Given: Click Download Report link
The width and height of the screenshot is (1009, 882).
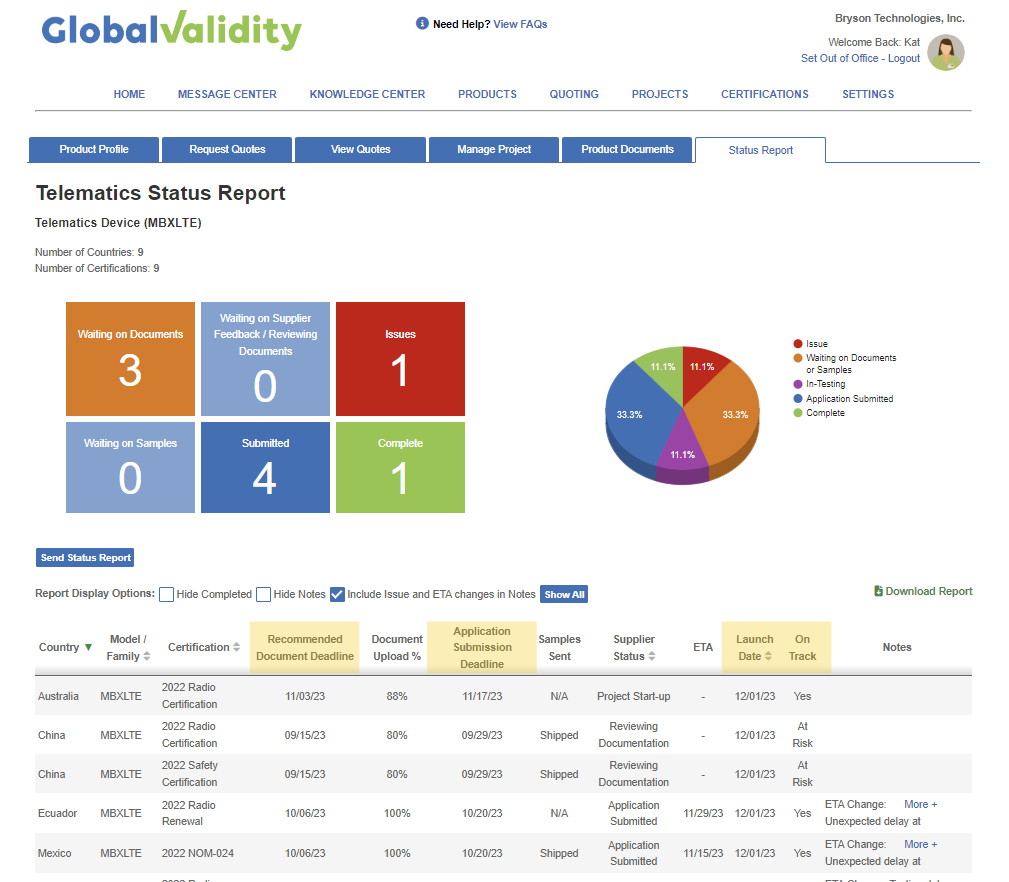Looking at the screenshot, I should pyautogui.click(x=929, y=591).
